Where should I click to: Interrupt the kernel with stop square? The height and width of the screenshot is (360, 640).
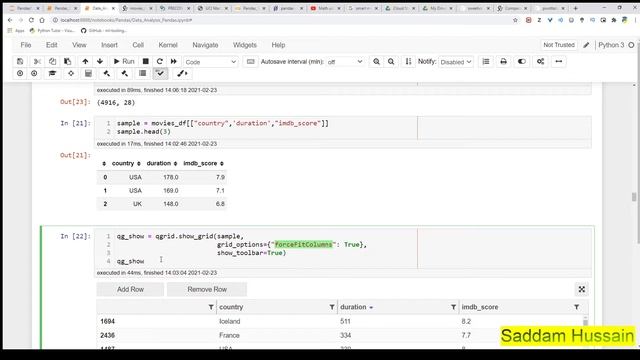point(145,61)
